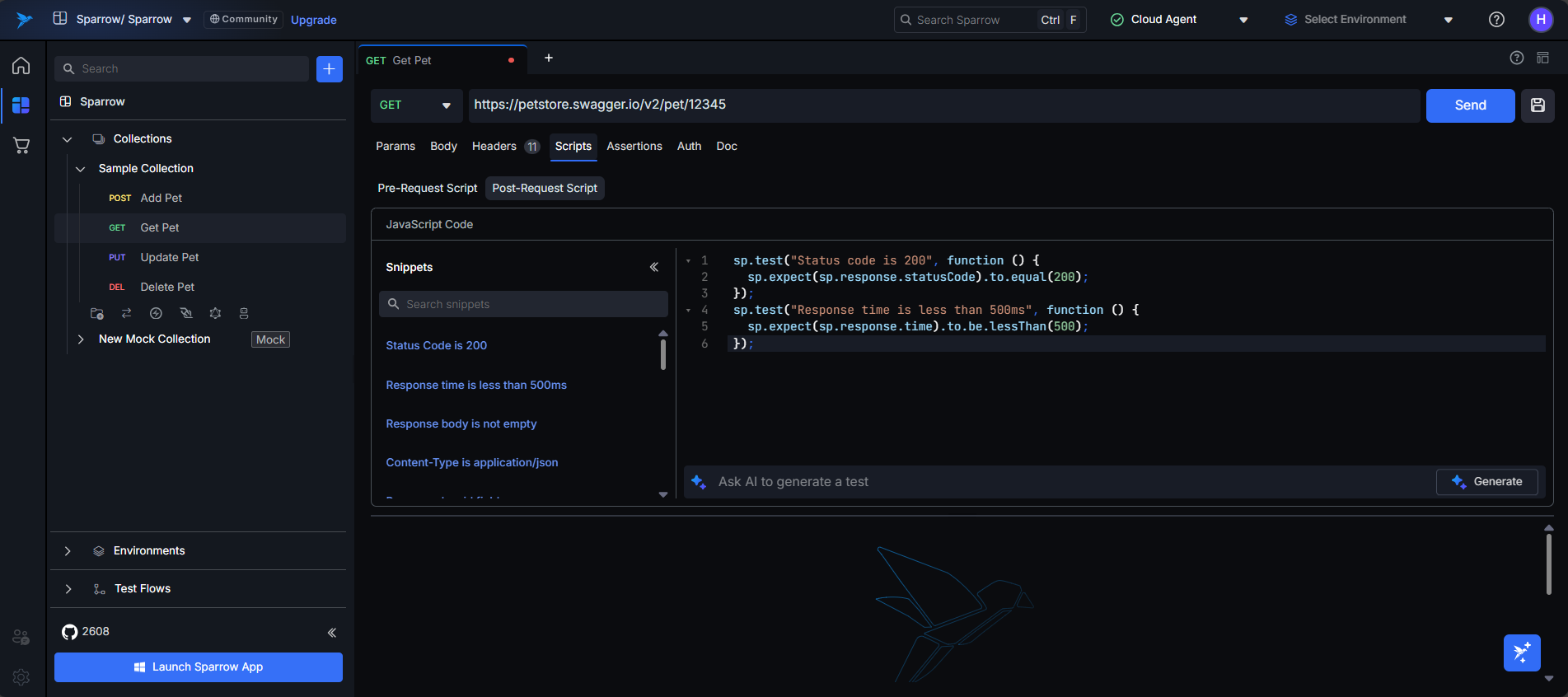Switch to Pre-Request Script
Screen dimensions: 1568x697
[427, 189]
